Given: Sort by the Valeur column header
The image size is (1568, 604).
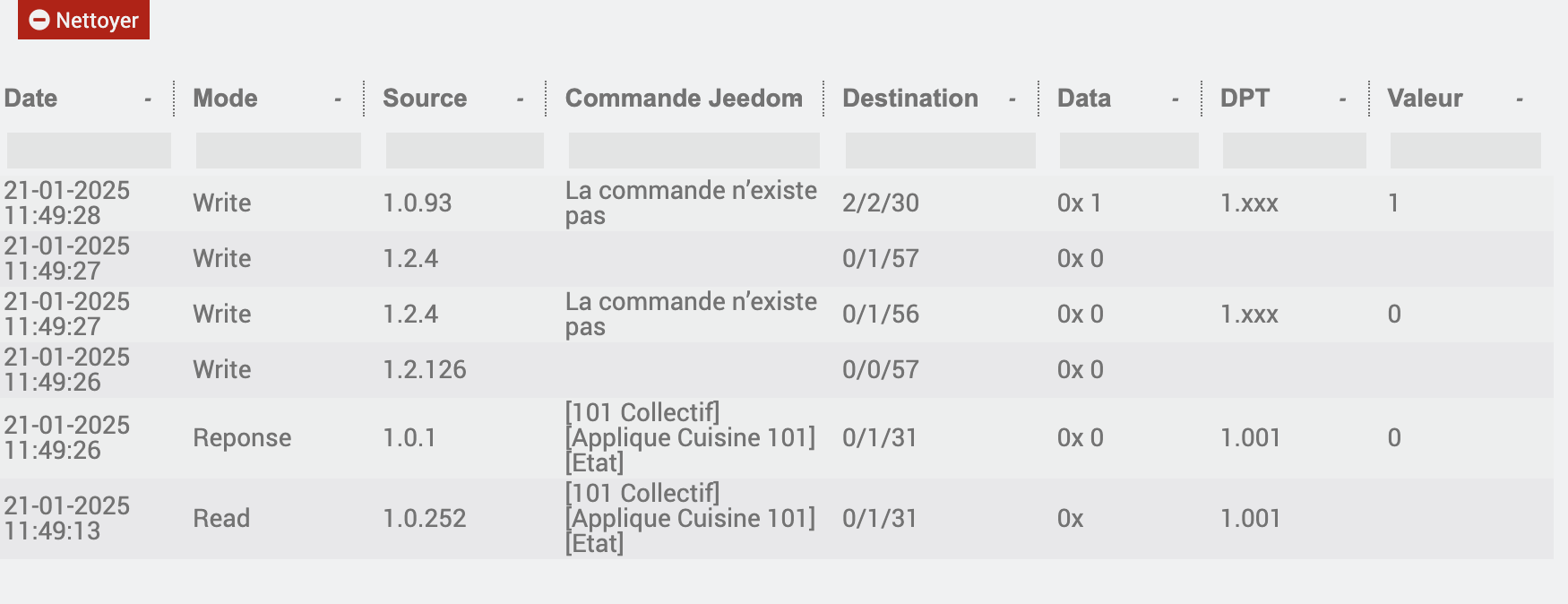Looking at the screenshot, I should coord(1425,99).
